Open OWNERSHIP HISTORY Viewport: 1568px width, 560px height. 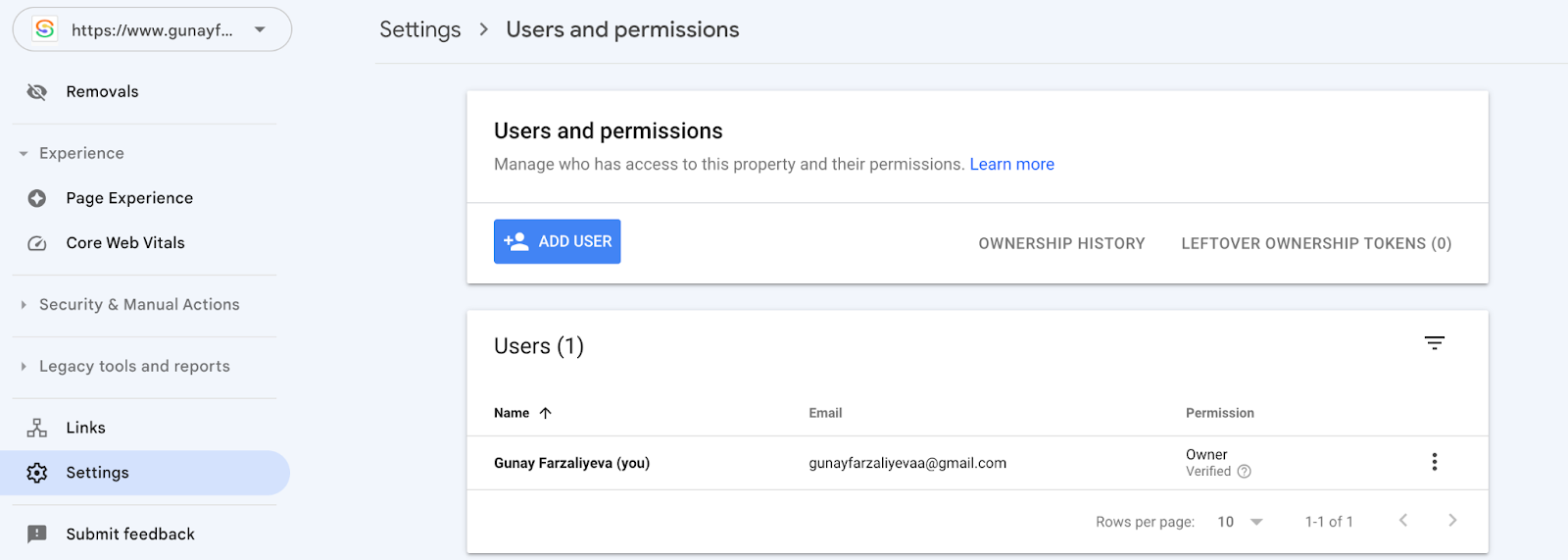point(1061,243)
